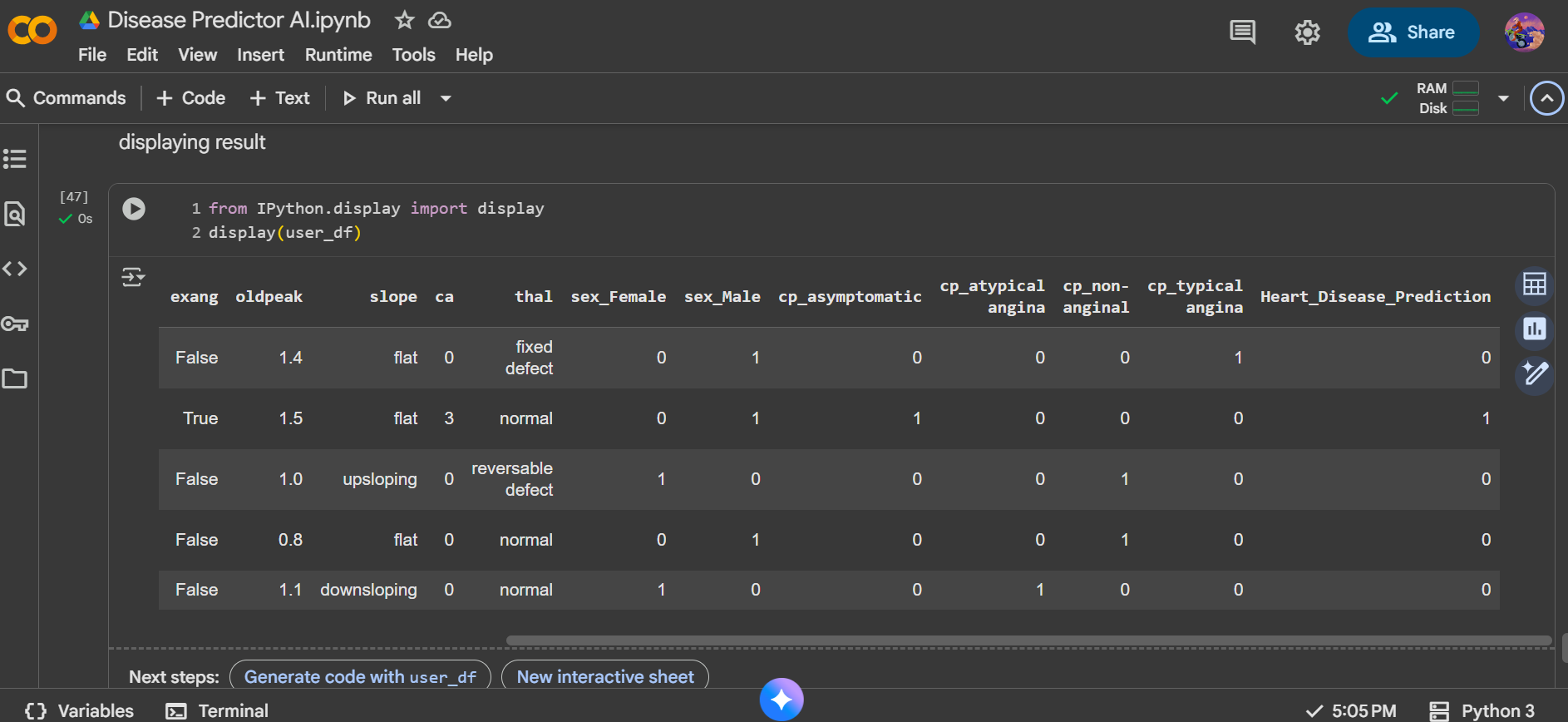Launch the Gemini AI assistant button

pyautogui.click(x=781, y=700)
